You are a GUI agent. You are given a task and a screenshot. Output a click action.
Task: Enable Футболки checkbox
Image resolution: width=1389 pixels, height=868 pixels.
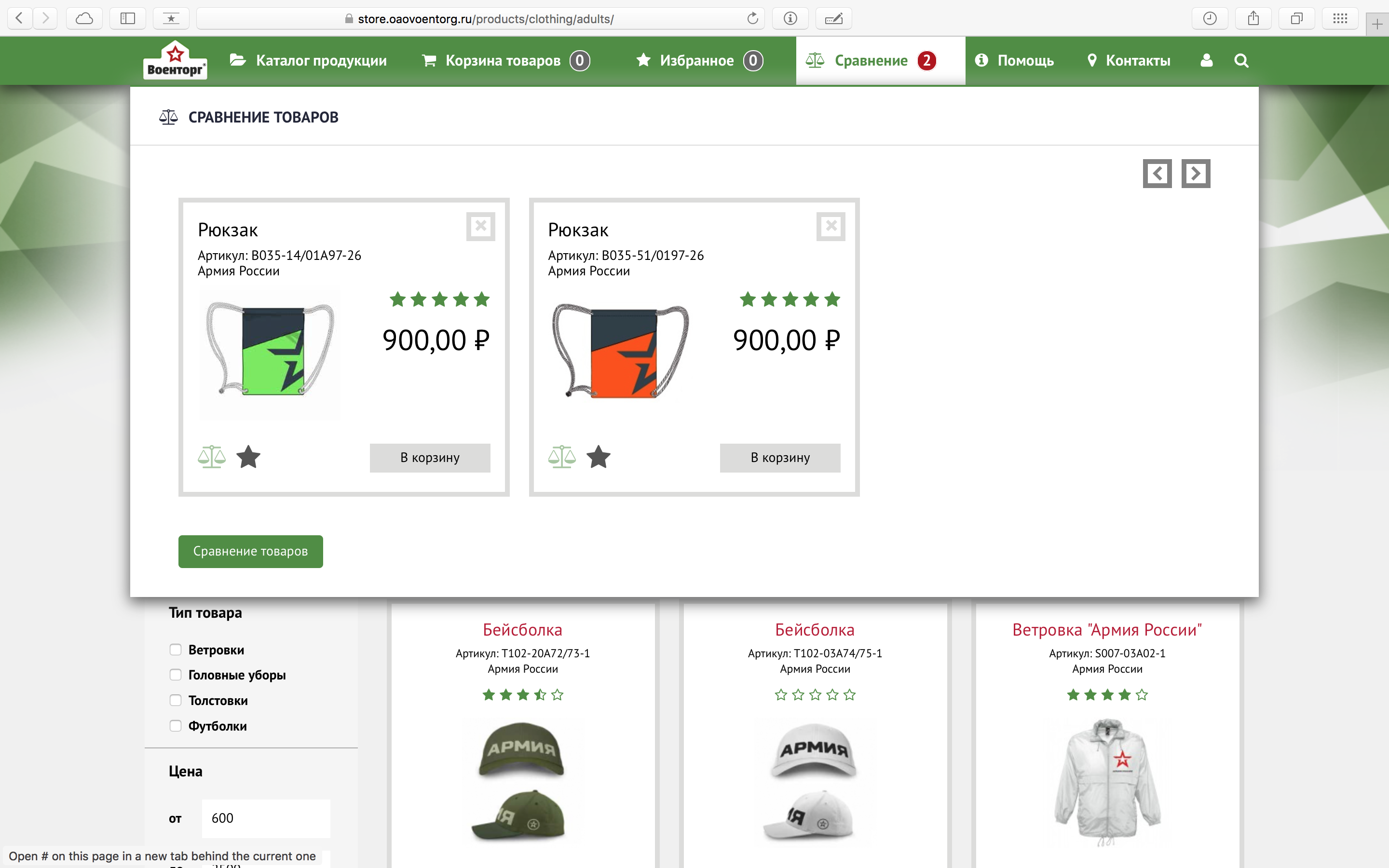[176, 726]
